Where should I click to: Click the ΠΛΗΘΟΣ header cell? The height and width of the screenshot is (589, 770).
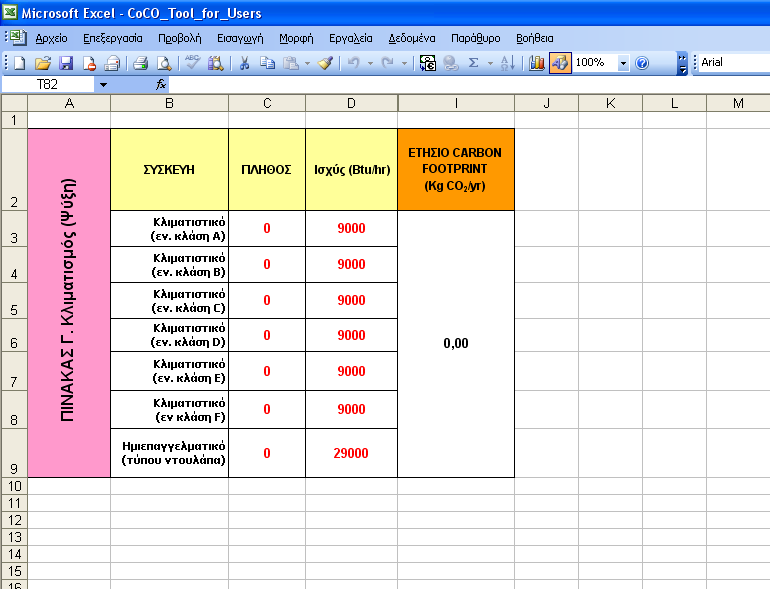[x=267, y=169]
